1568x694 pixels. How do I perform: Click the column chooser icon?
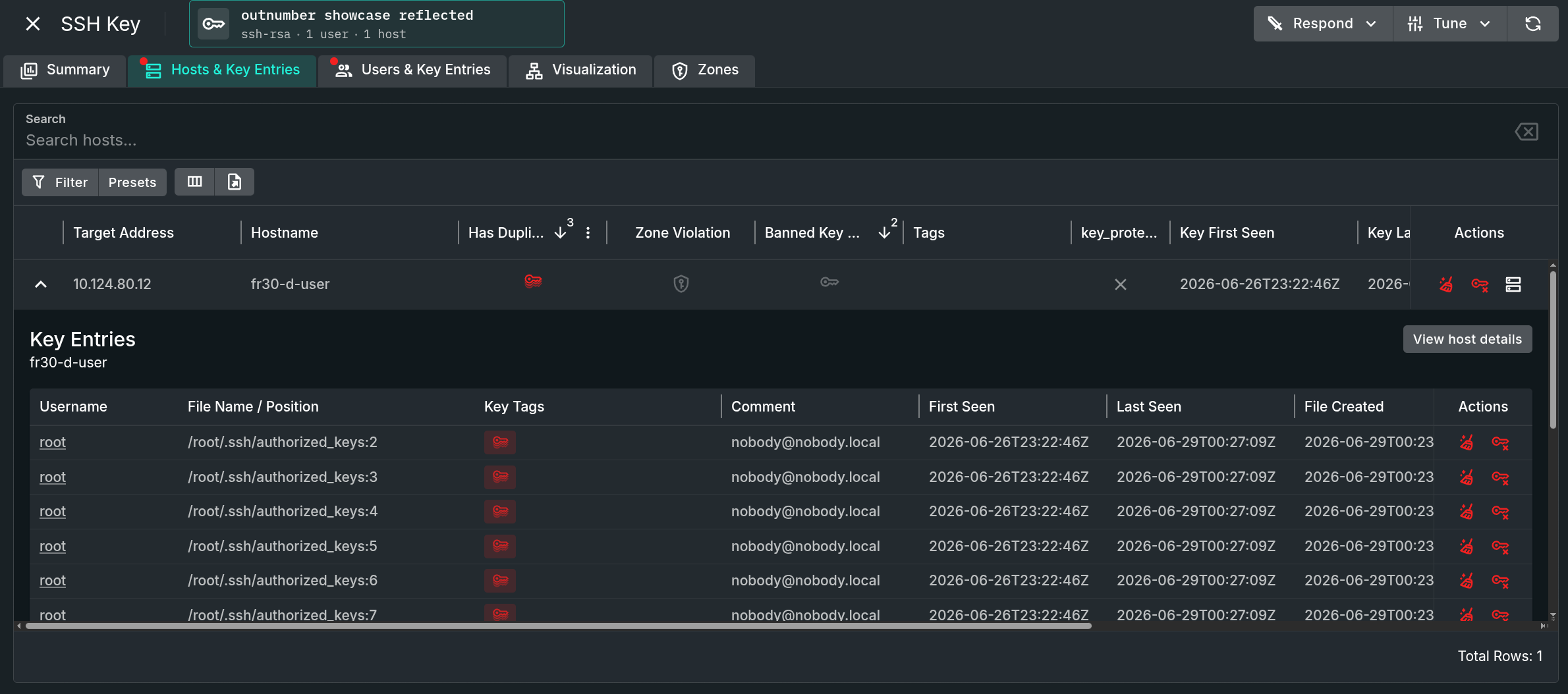tap(195, 182)
